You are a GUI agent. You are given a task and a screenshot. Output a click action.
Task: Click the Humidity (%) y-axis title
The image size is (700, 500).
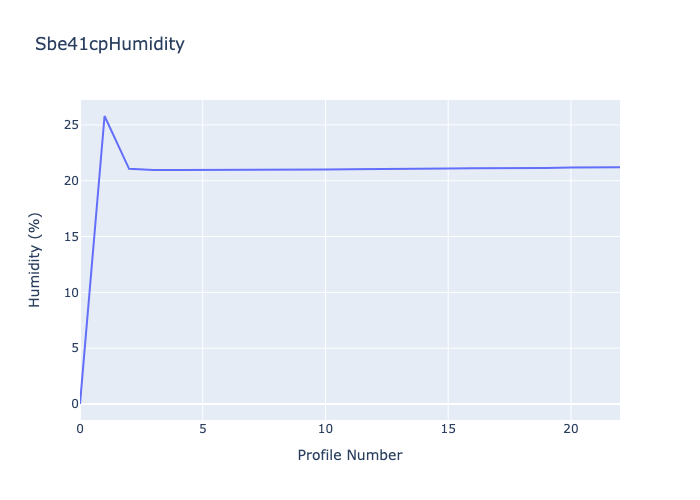pos(35,259)
